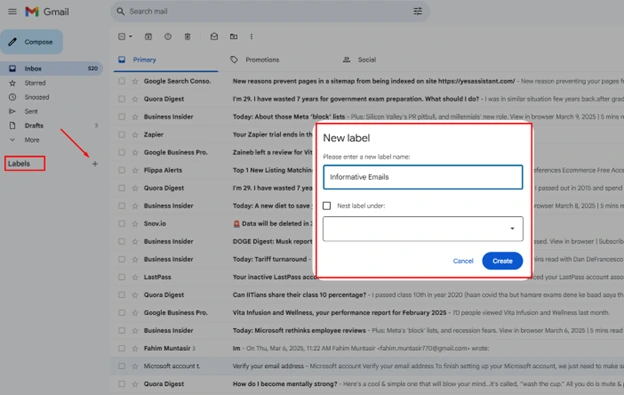Image resolution: width=624 pixels, height=395 pixels.
Task: Click the Compose button
Action: [31, 42]
